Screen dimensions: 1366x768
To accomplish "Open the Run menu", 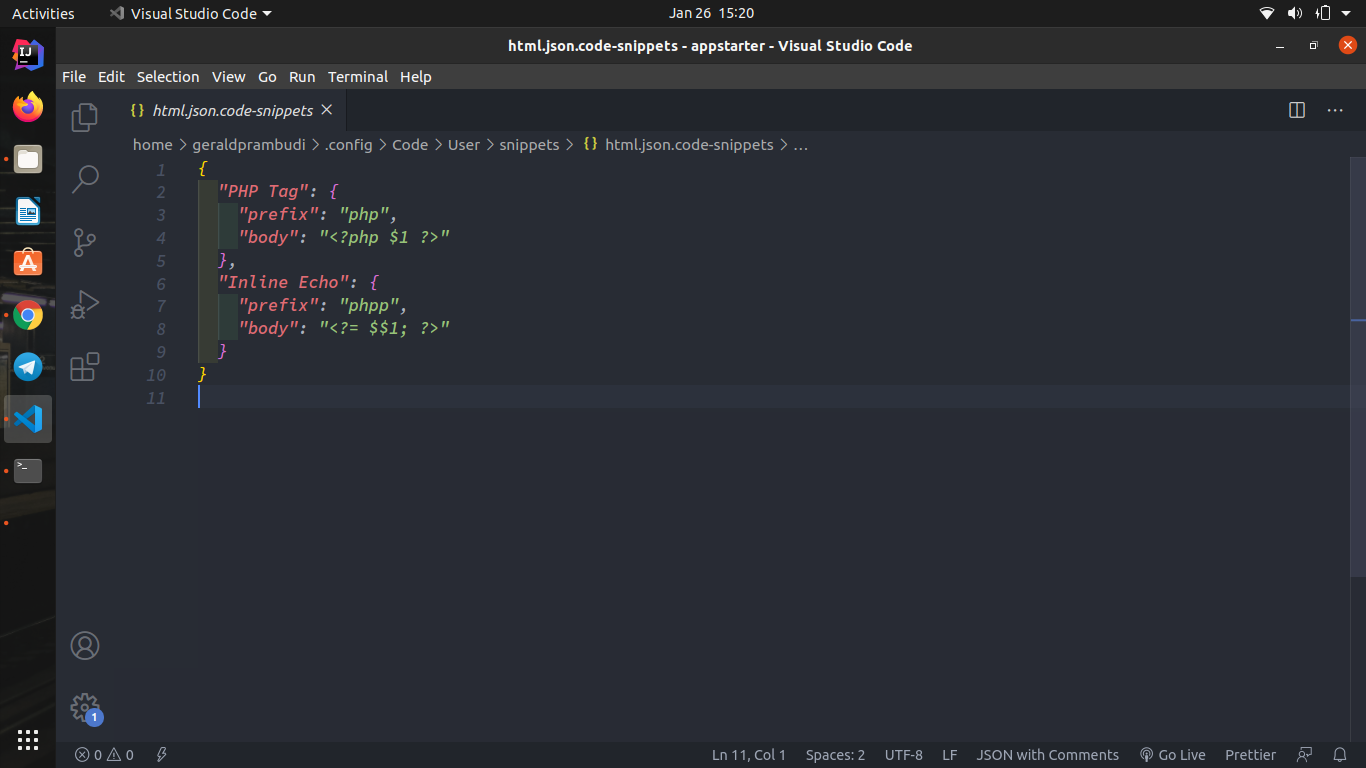I will pyautogui.click(x=302, y=77).
